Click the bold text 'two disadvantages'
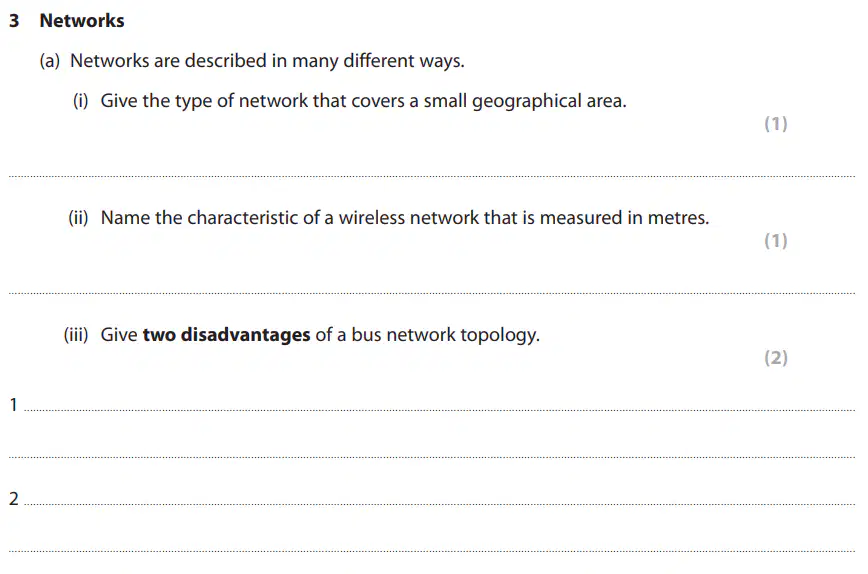 tap(226, 335)
